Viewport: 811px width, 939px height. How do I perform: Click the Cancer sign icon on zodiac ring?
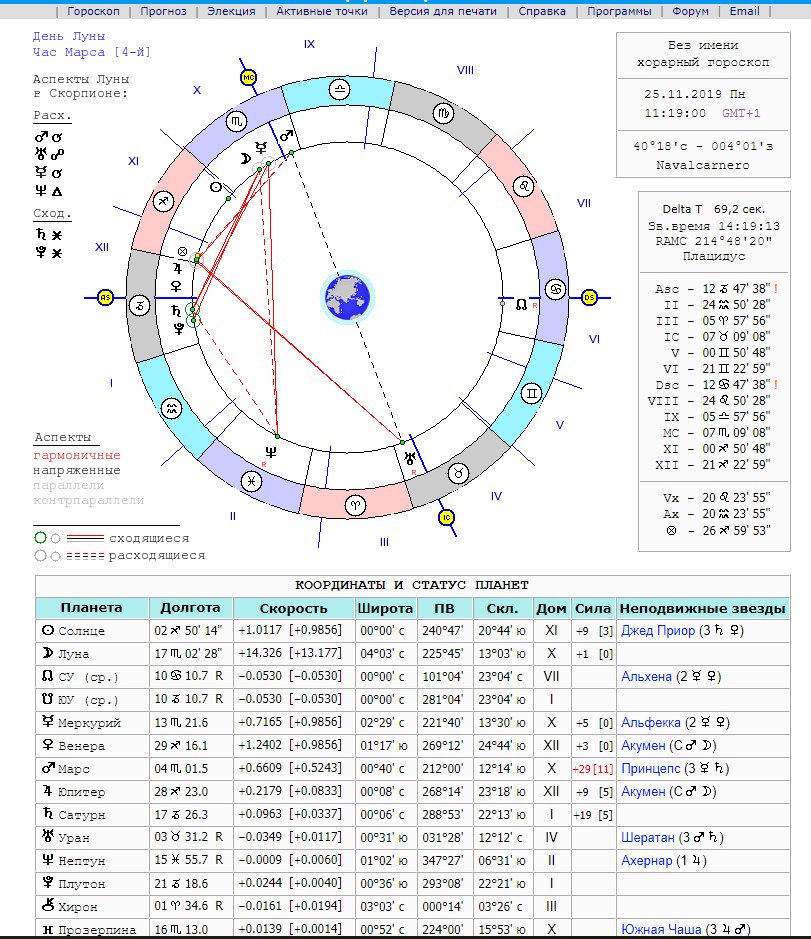(x=555, y=289)
